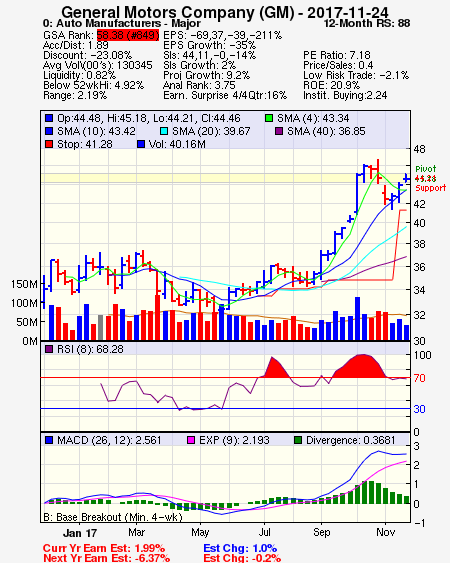Click the blue Est Chg: 1.0% text
This screenshot has height=563, width=450.
(240, 548)
